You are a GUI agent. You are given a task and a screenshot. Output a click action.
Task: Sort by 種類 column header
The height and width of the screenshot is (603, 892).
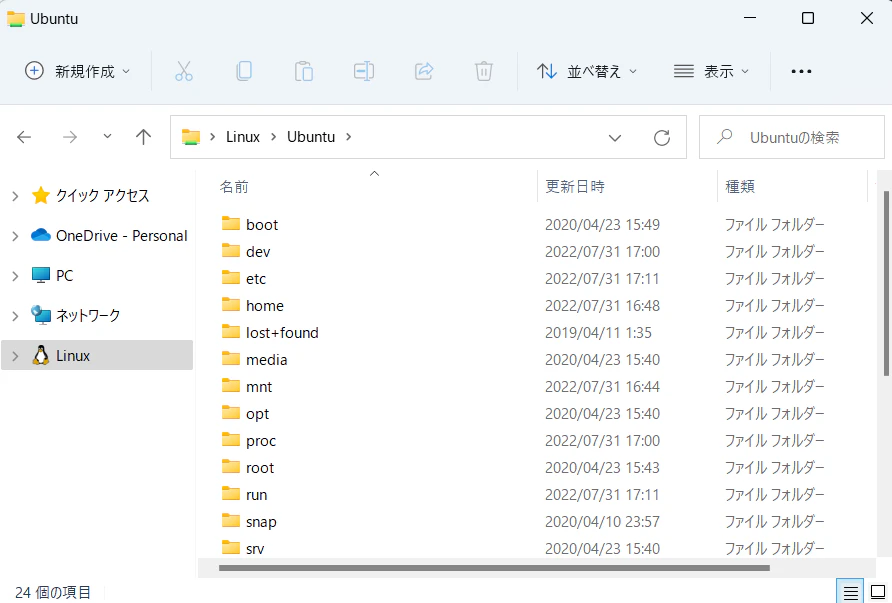coord(740,187)
